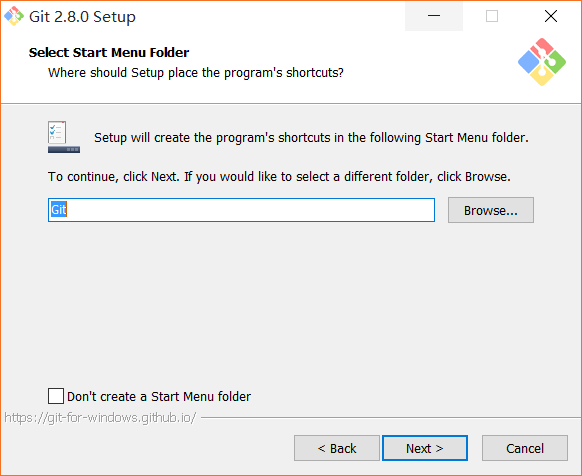
Task: Click the large Git logo in the header
Action: (x=542, y=62)
